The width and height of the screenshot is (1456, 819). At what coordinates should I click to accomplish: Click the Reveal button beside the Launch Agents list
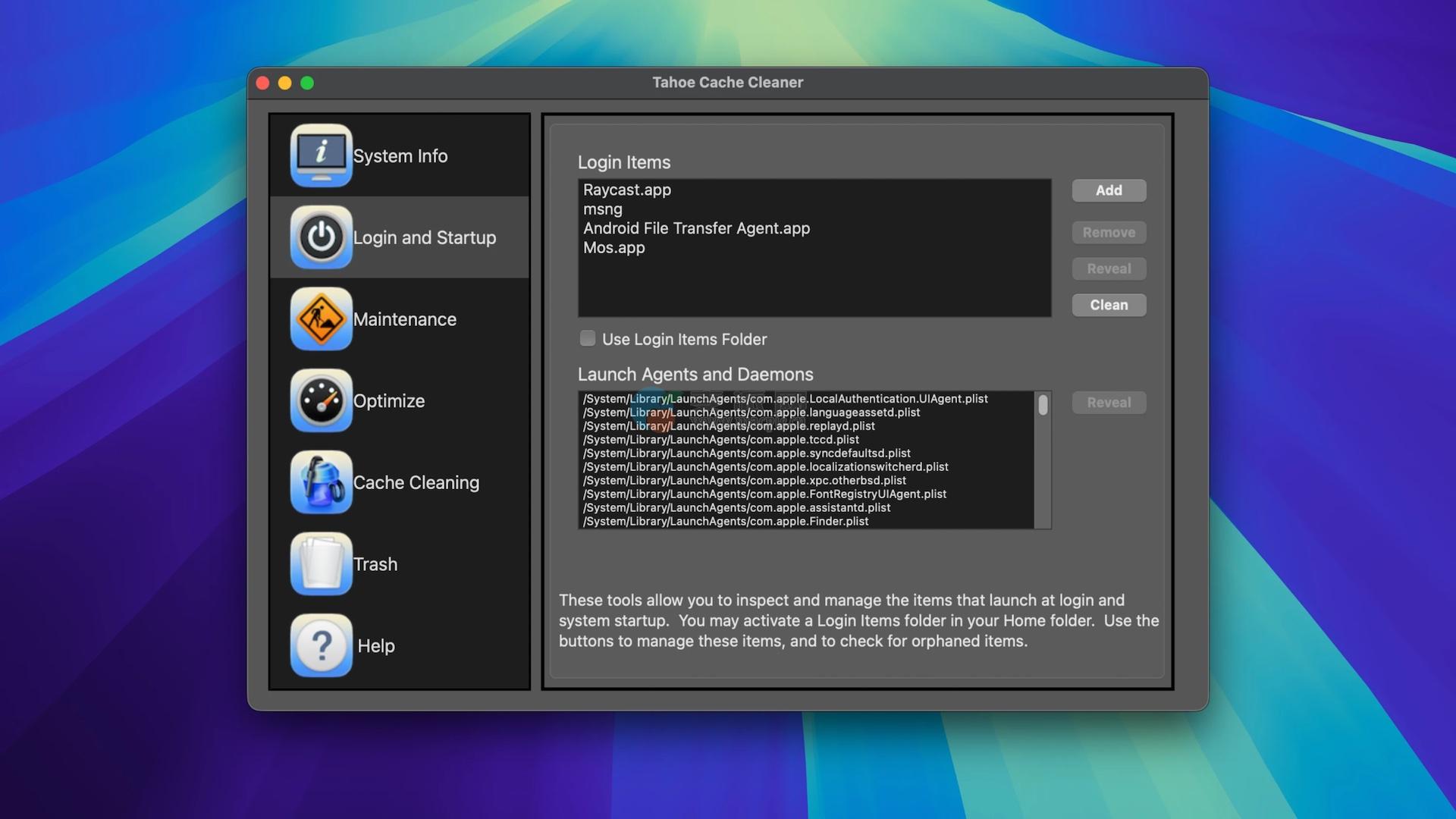1108,403
